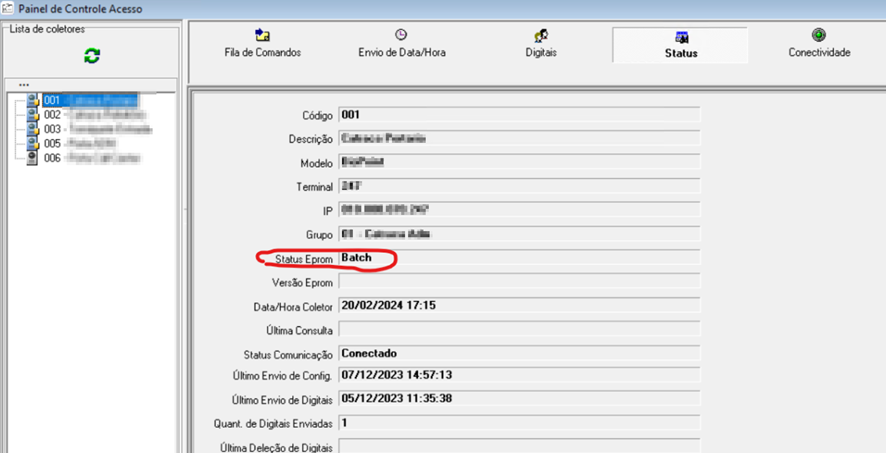Click the Status Eprom field showing Batch
Viewport: 886px width, 453px height.
518,258
